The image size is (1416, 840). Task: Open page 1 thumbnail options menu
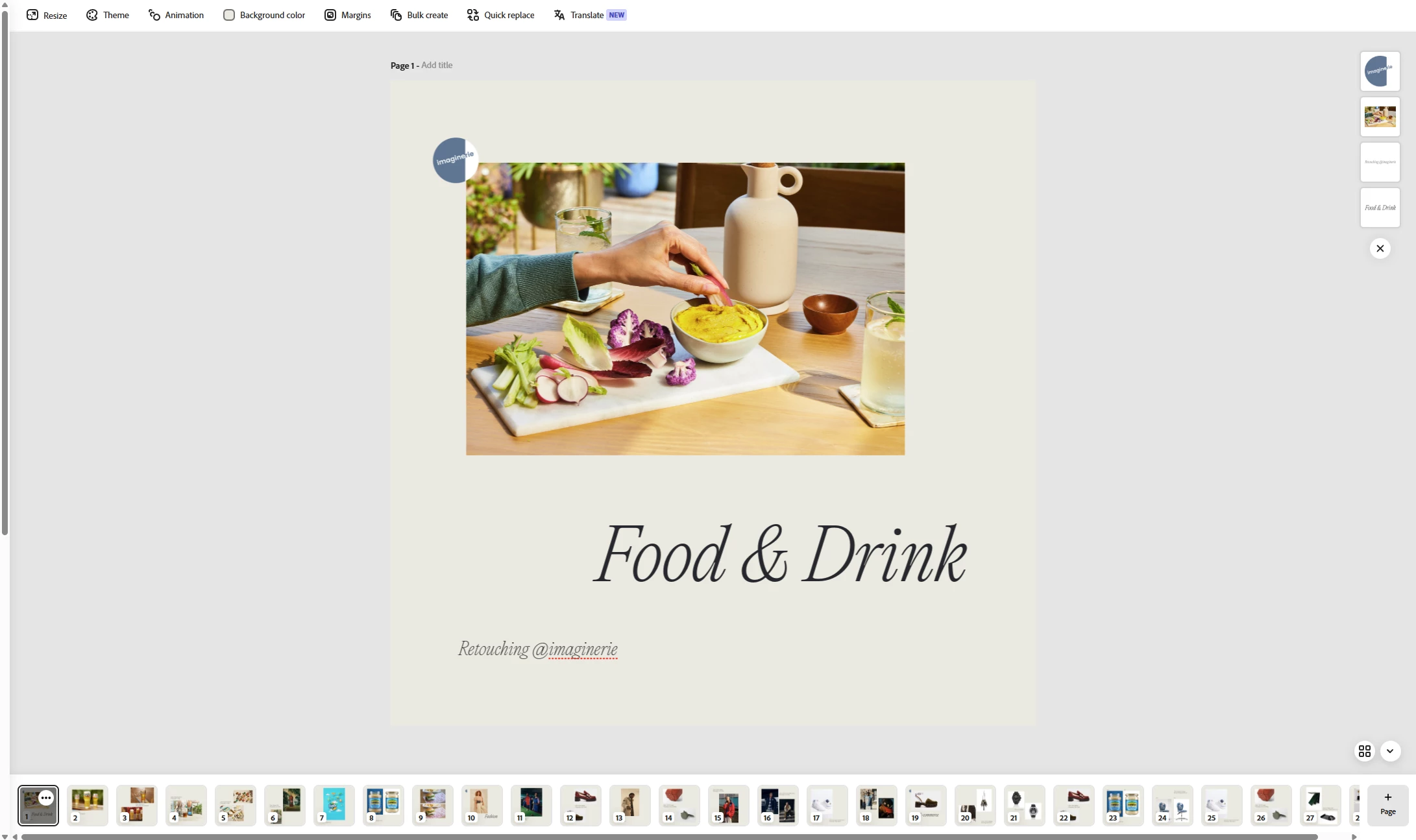pos(46,798)
